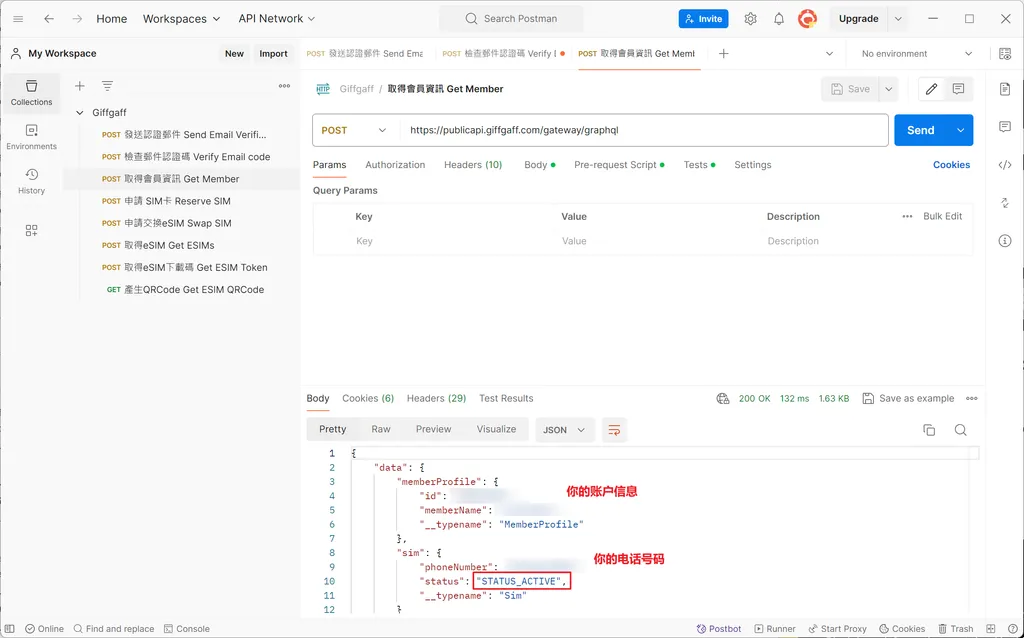Click the Invite button

(703, 19)
